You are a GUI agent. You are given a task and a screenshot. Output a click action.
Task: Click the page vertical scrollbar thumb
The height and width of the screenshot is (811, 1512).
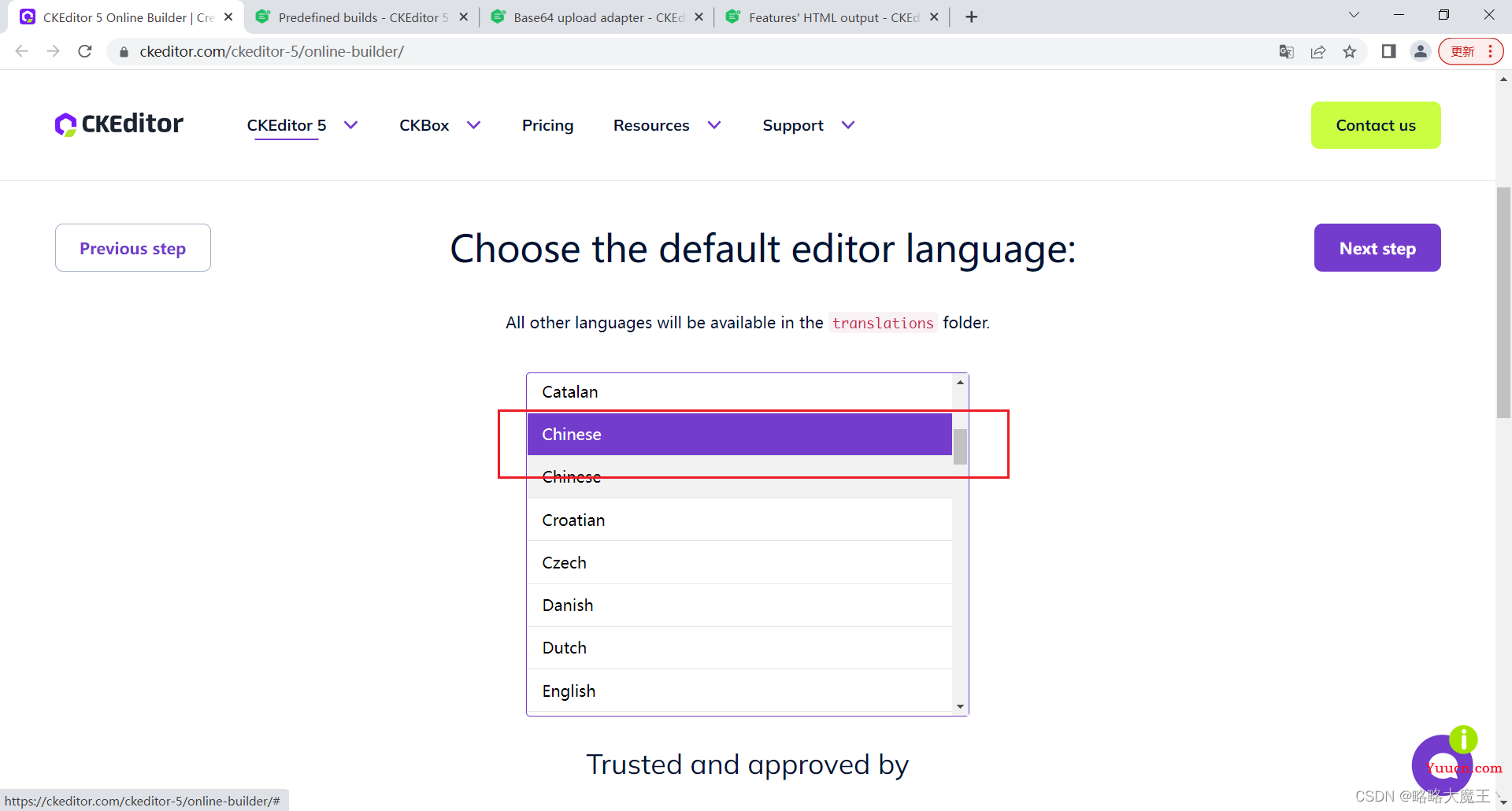point(1503,302)
